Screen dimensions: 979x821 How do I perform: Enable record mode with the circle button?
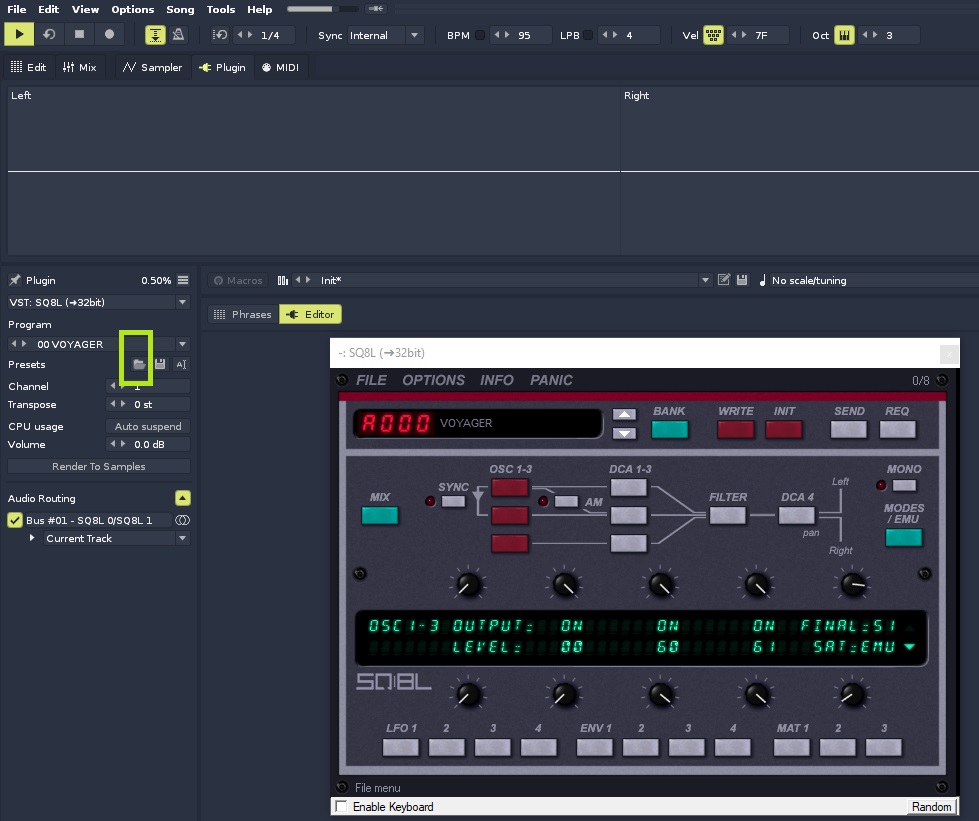click(x=109, y=34)
